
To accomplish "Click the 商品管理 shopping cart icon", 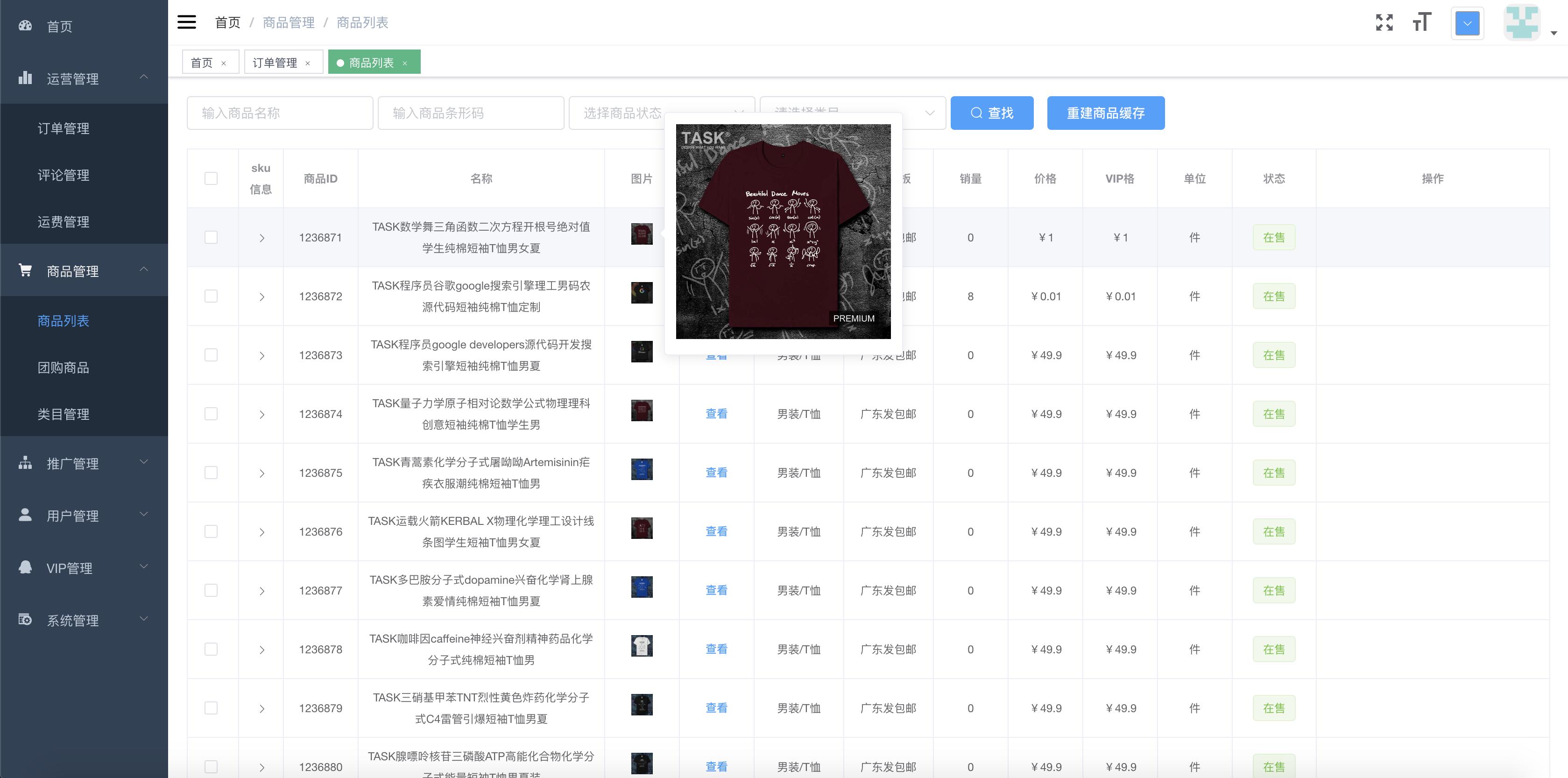I will 25,270.
